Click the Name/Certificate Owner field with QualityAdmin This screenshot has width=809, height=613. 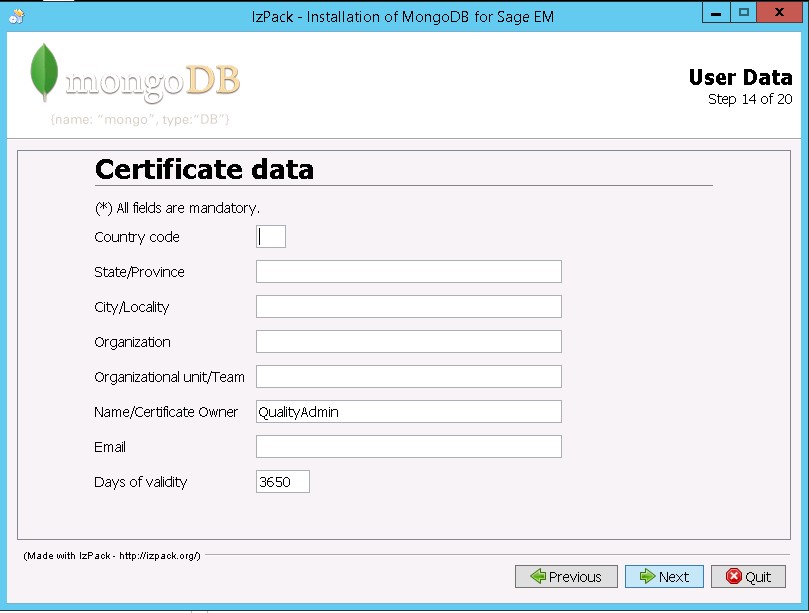[409, 412]
